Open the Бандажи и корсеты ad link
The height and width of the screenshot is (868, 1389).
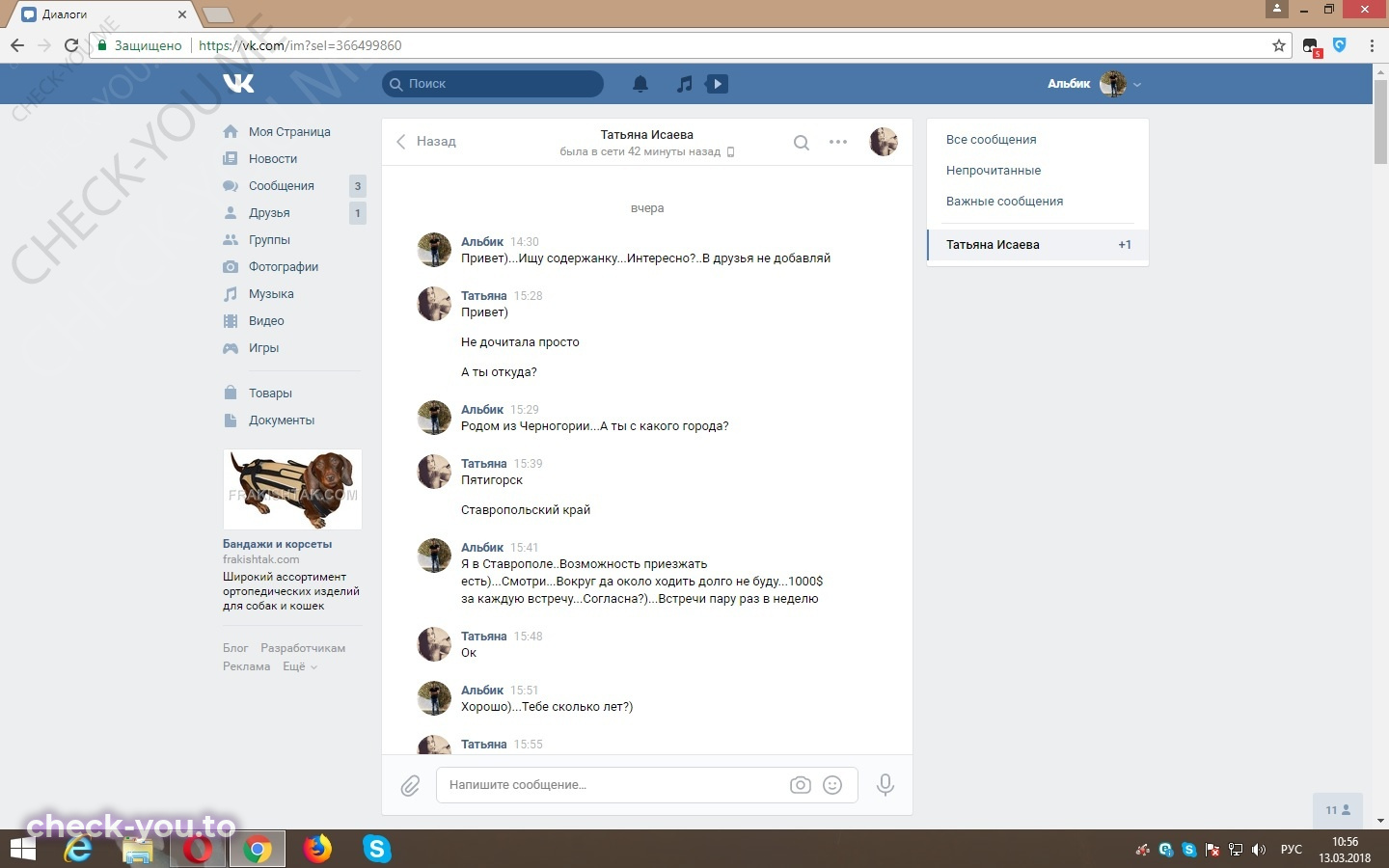[277, 544]
